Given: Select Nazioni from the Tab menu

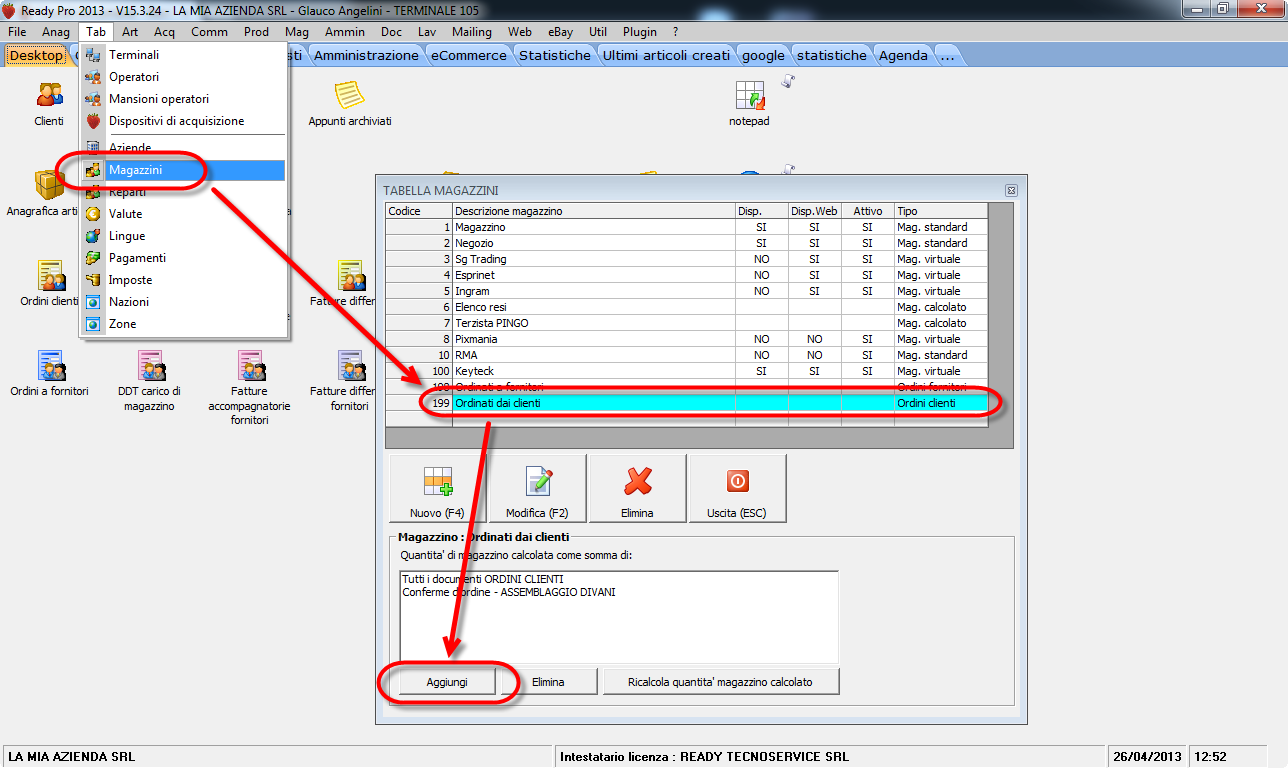Looking at the screenshot, I should coord(185,302).
